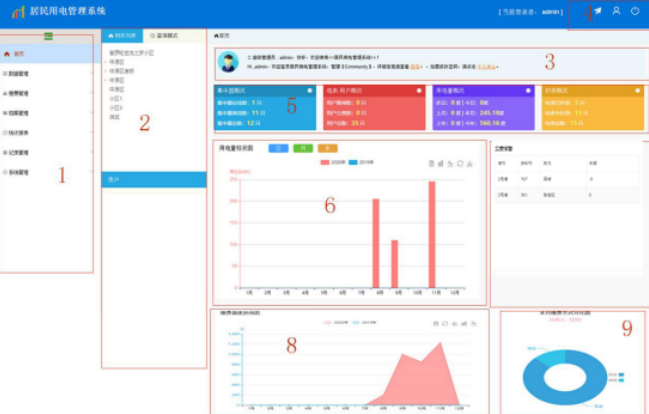Switch 用电量柱状图 to bar type via toolbox icon
Viewport: 649px width, 414px height.
(440, 164)
